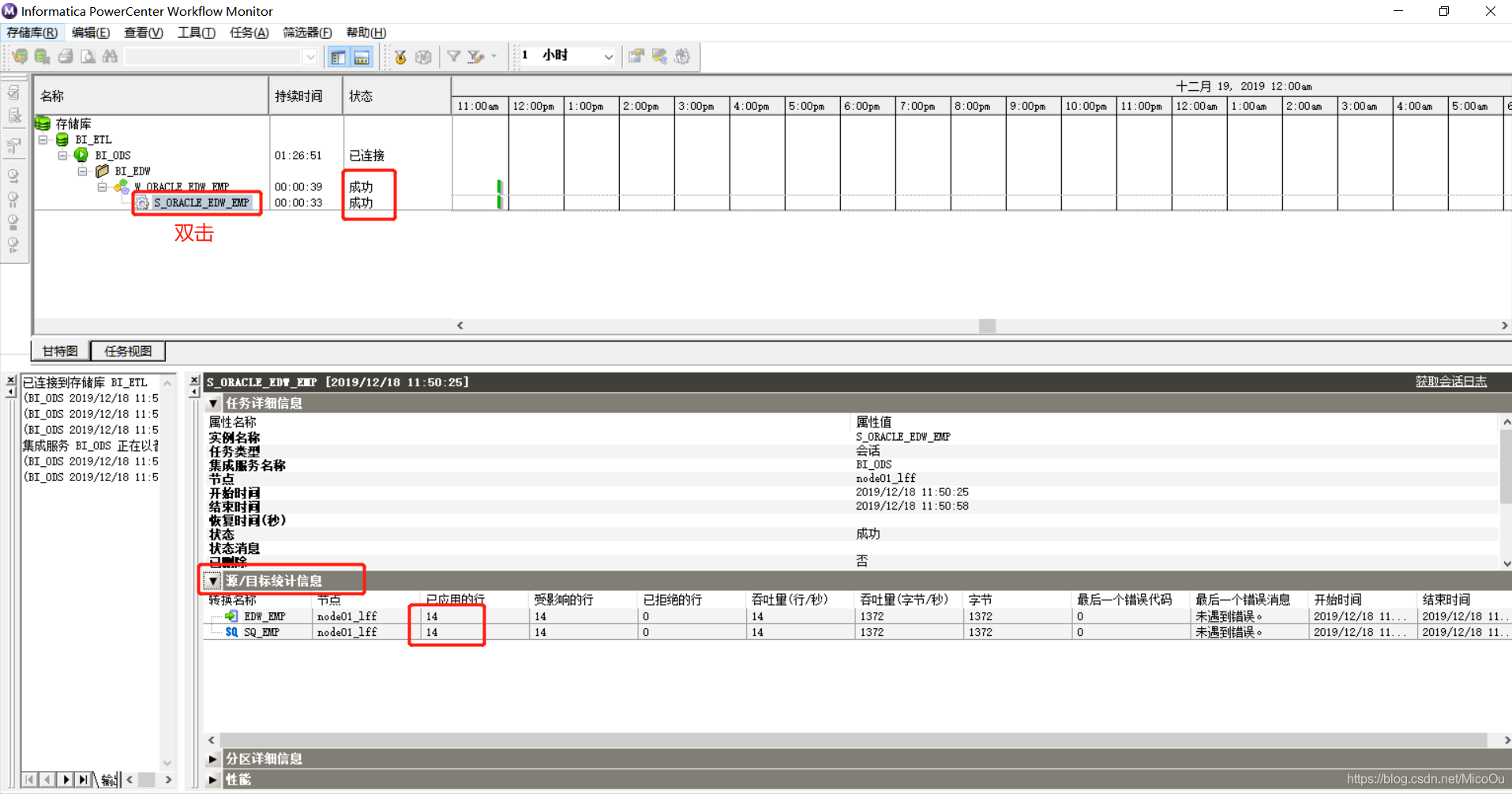Click the edit filter funnel-with-pencil icon
This screenshot has width=1512, height=794.
click(x=476, y=56)
